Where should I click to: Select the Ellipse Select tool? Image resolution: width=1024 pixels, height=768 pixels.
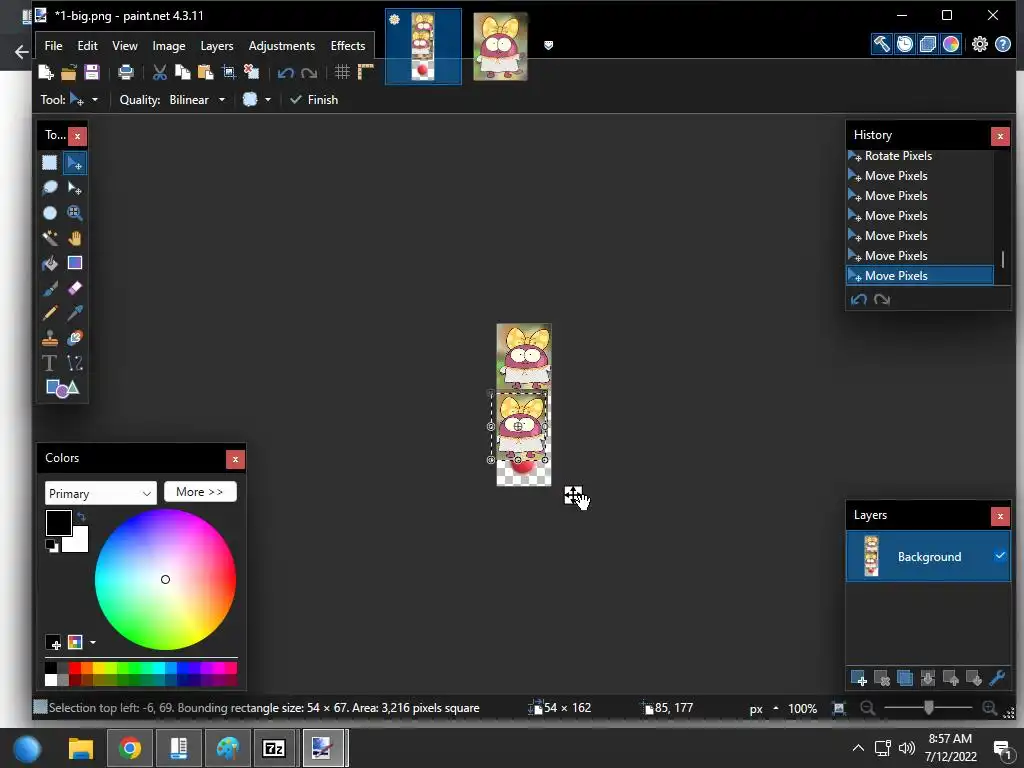pos(50,213)
